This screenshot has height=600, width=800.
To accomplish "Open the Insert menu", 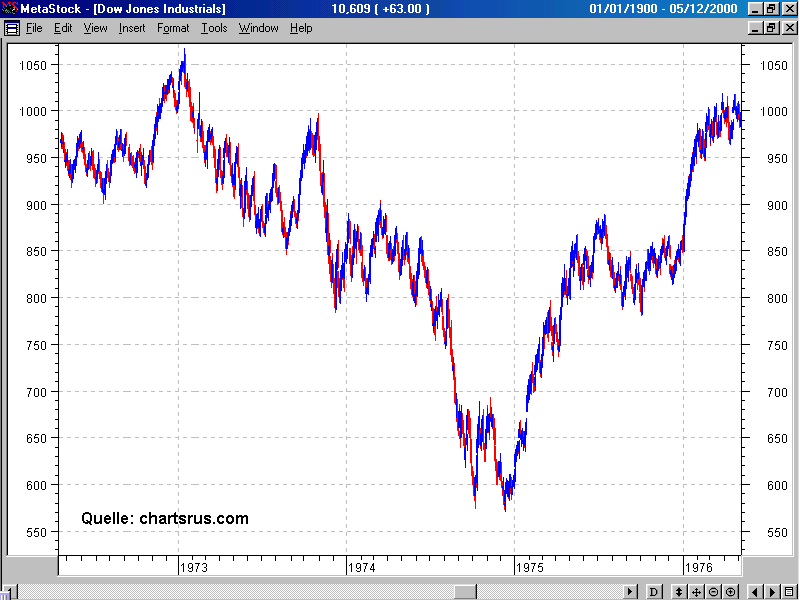I will coord(132,28).
